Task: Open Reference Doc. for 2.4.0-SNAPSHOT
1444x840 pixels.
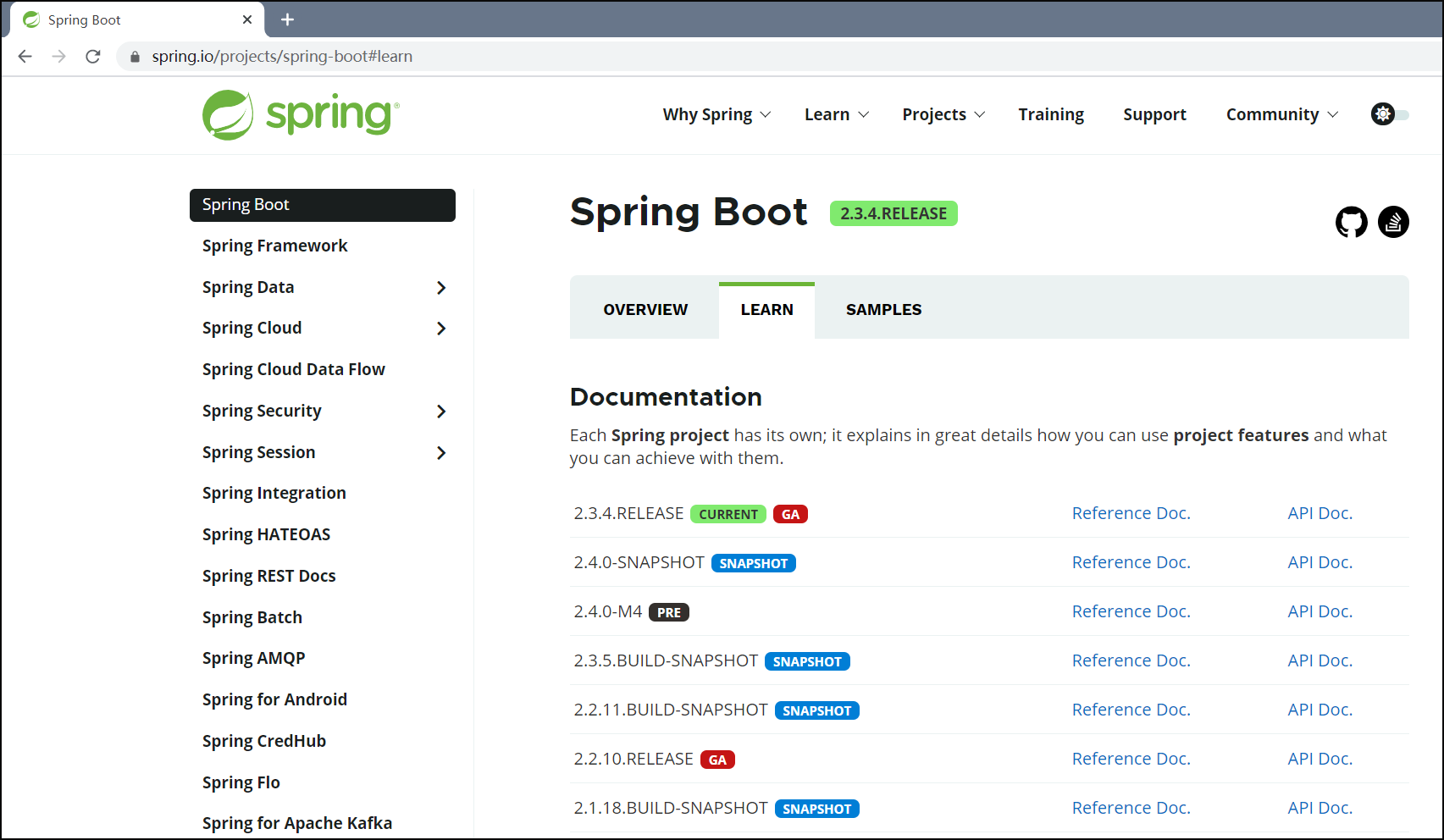Action: coord(1131,562)
